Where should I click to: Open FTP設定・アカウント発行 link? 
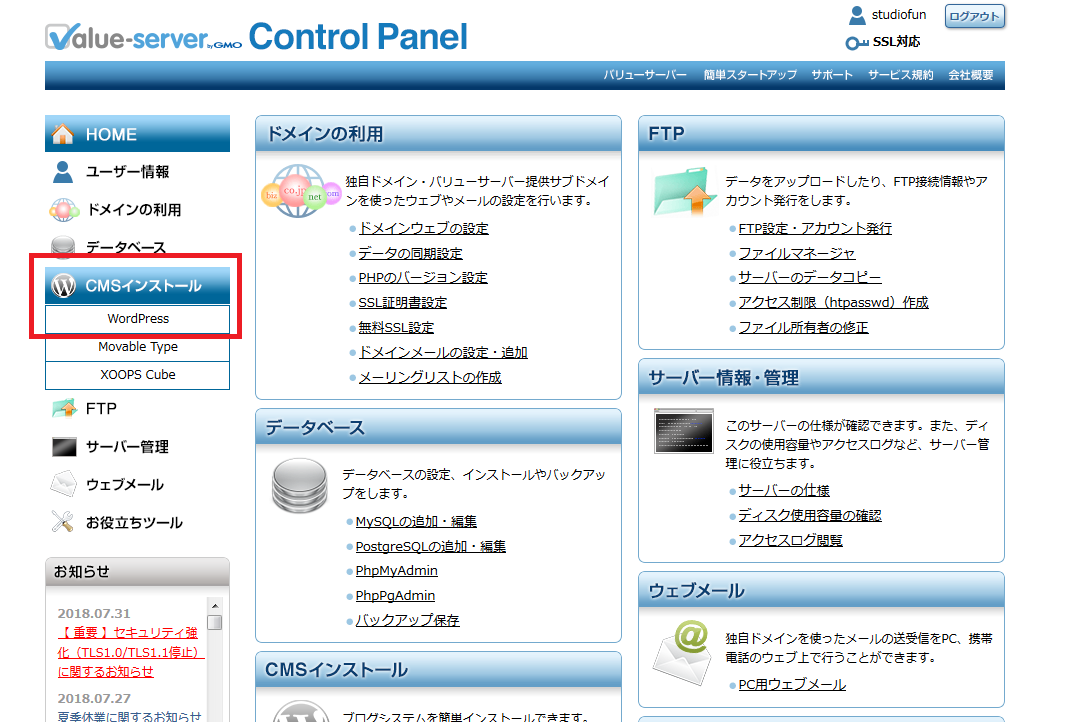(x=815, y=228)
